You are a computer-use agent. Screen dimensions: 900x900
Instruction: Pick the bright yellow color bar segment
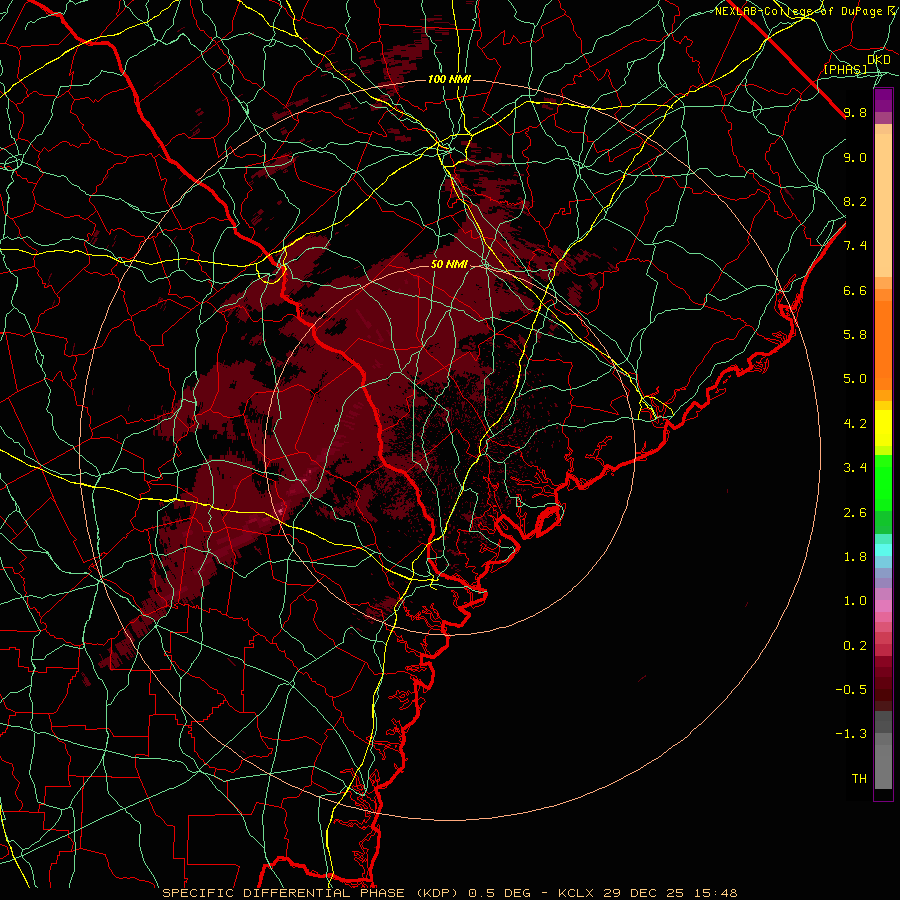pos(883,428)
